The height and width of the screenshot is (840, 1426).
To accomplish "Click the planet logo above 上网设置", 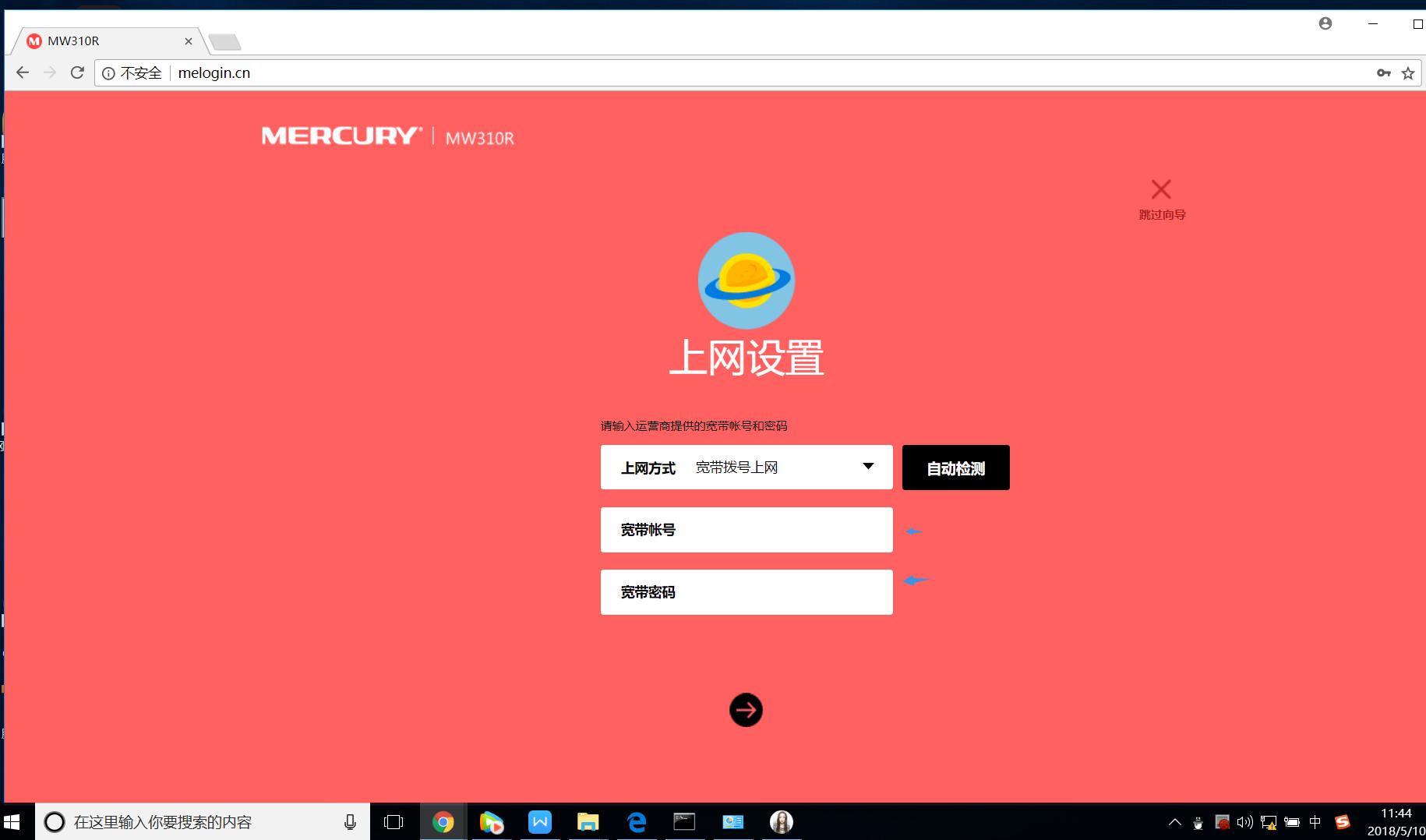I will click(x=746, y=281).
